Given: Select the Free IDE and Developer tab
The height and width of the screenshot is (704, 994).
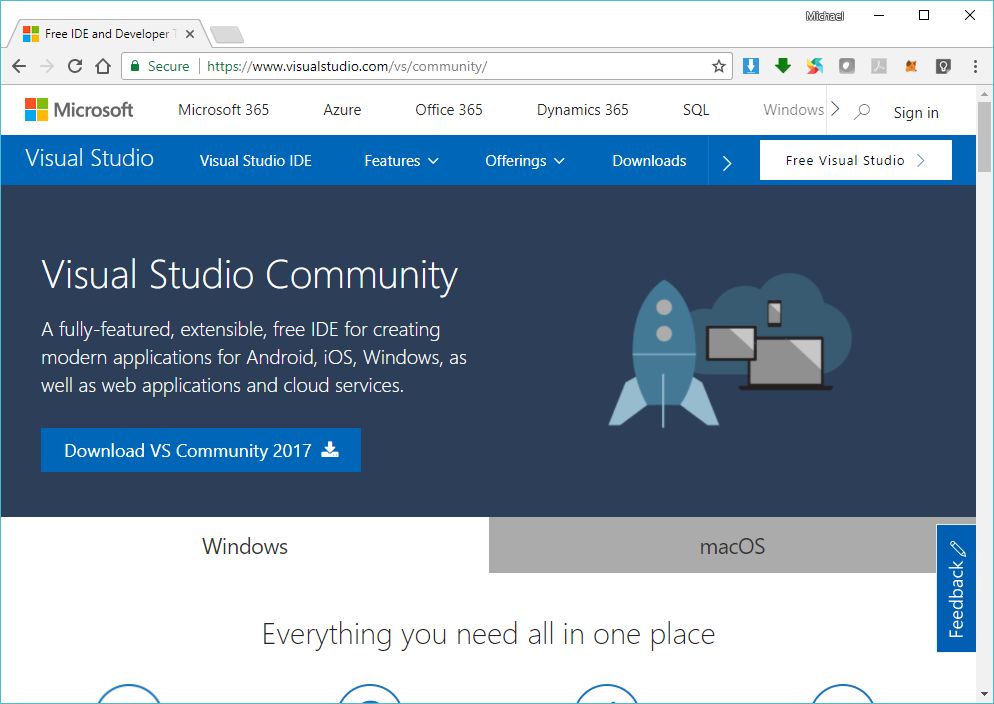Looking at the screenshot, I should 108,34.
